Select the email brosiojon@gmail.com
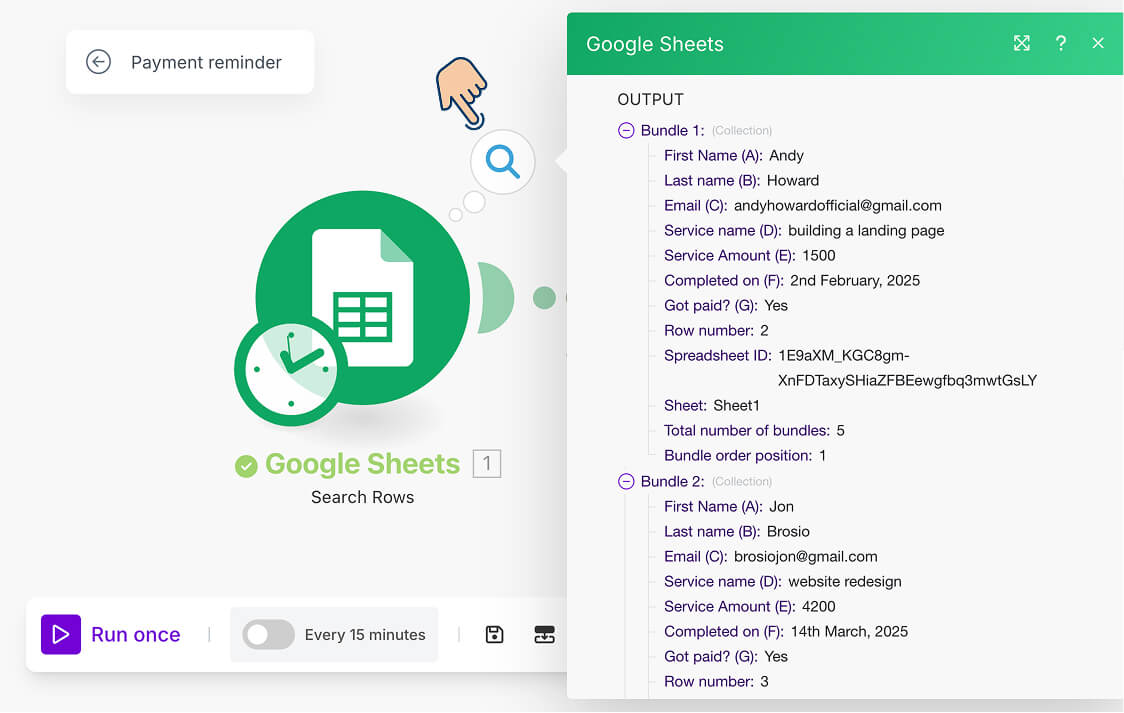This screenshot has width=1124, height=713. [806, 557]
